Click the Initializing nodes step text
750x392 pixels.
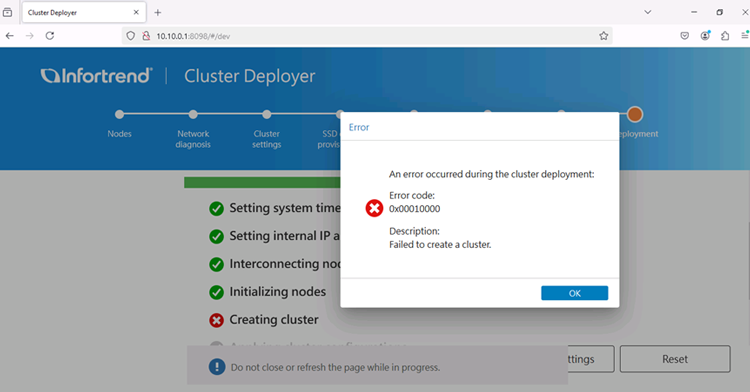[x=277, y=292]
